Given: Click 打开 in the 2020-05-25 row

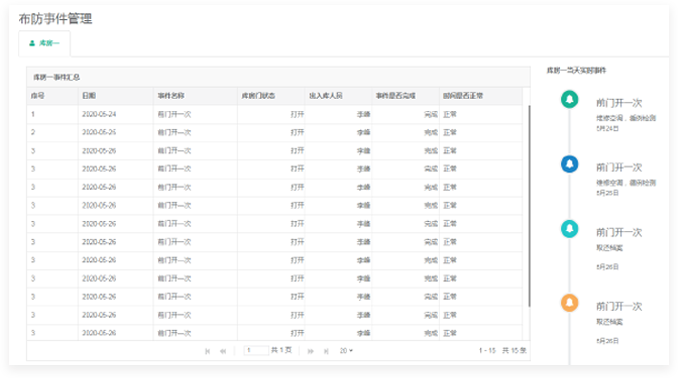Looking at the screenshot, I should [297, 132].
